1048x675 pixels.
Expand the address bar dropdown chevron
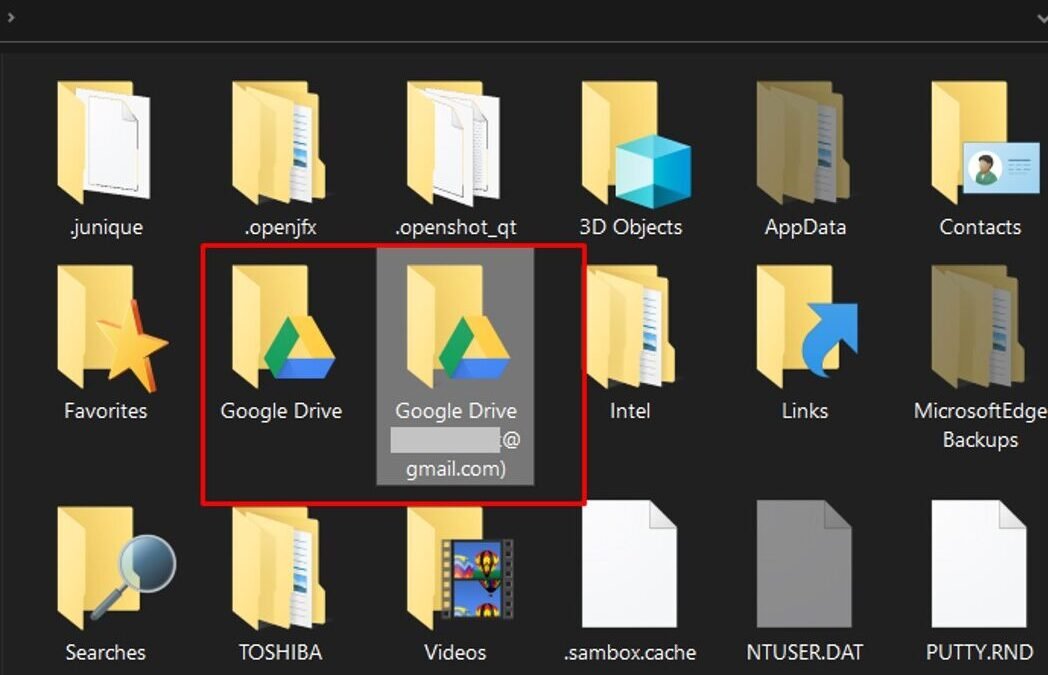pyautogui.click(x=1042, y=18)
